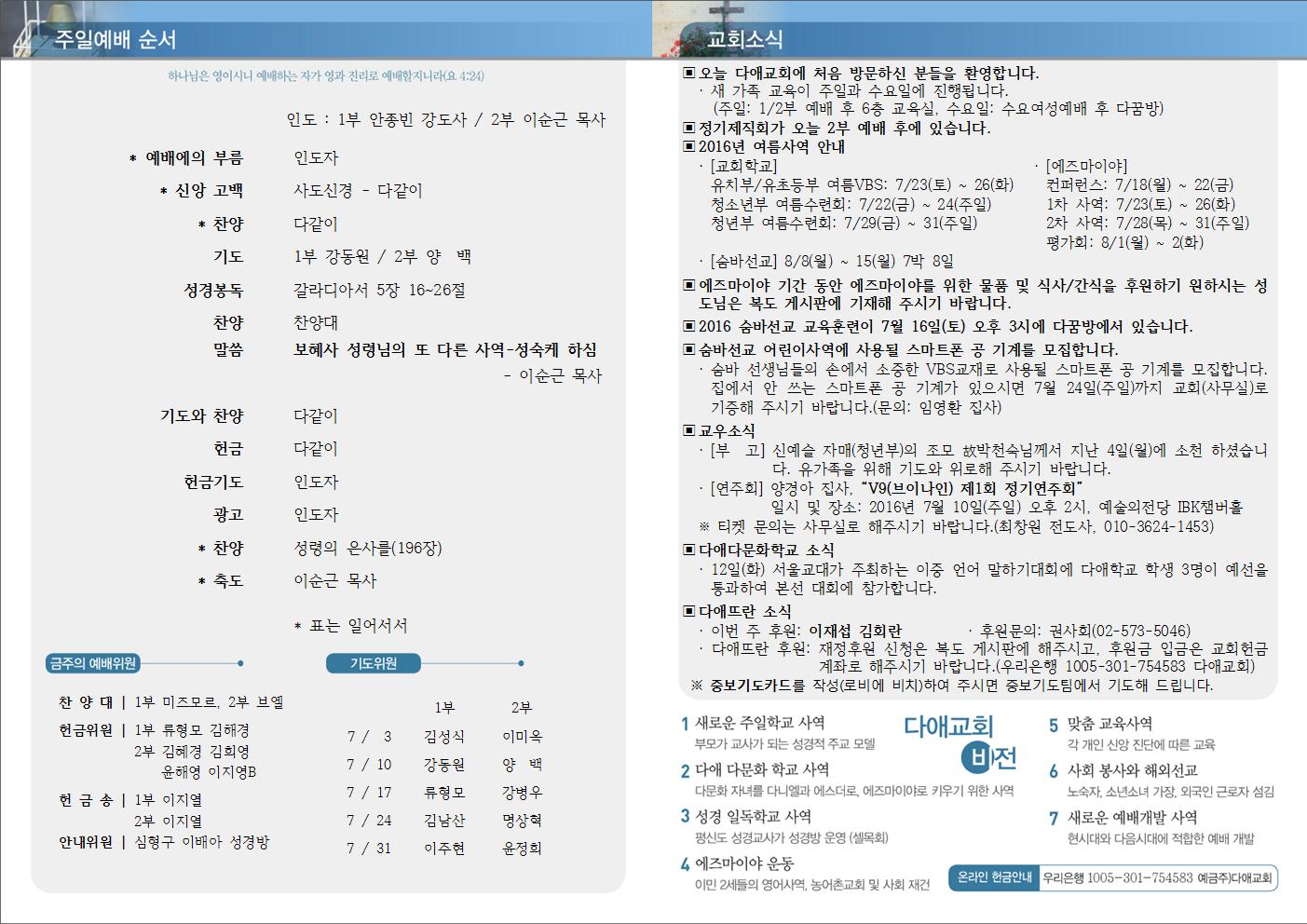
Task: Click number 7 beside 새로운 예배개발 사역
Action: pyautogui.click(x=1054, y=819)
